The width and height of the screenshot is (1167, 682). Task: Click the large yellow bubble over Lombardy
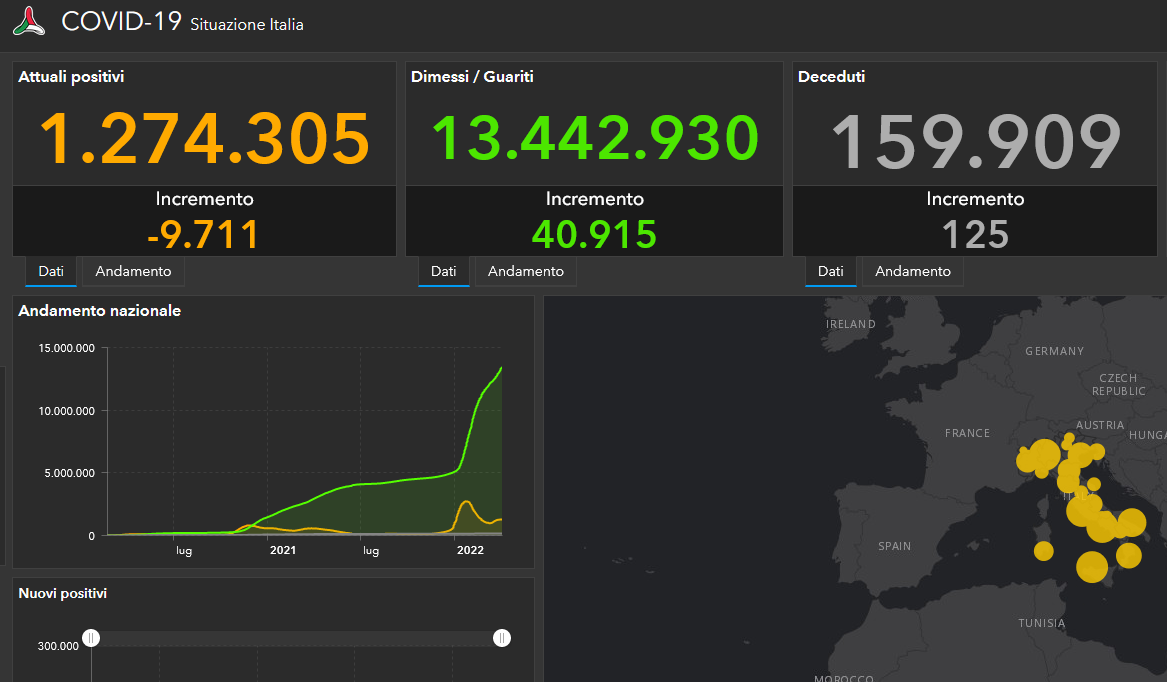(1044, 454)
